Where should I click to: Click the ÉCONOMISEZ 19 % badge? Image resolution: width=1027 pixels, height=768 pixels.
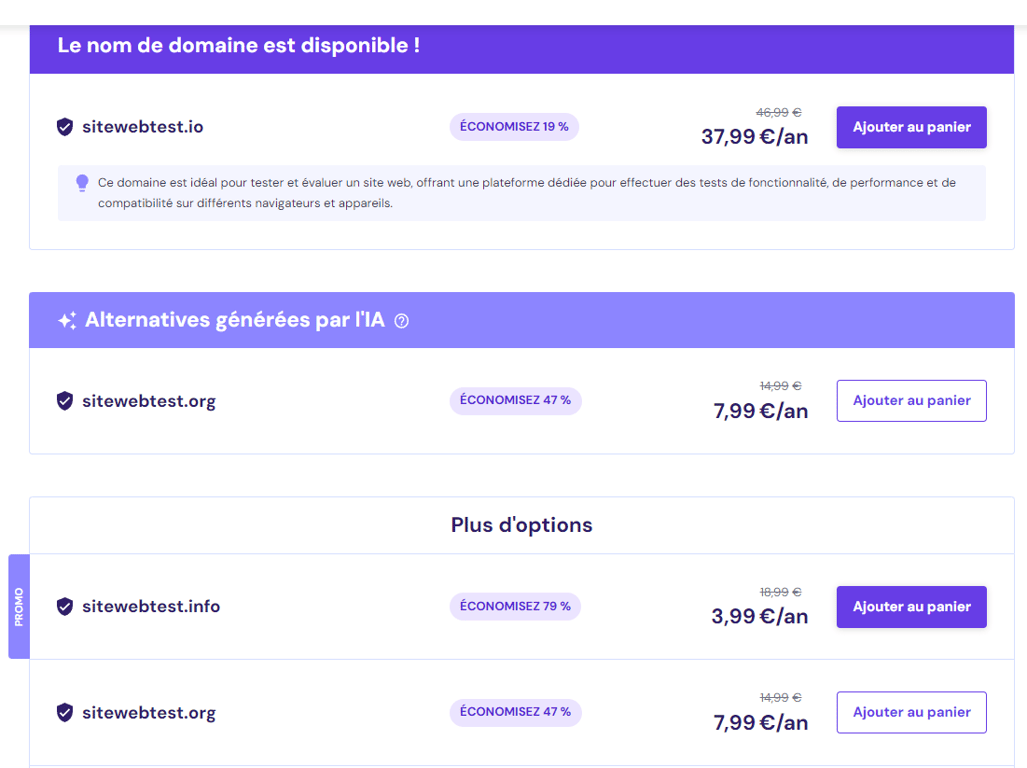tap(514, 127)
